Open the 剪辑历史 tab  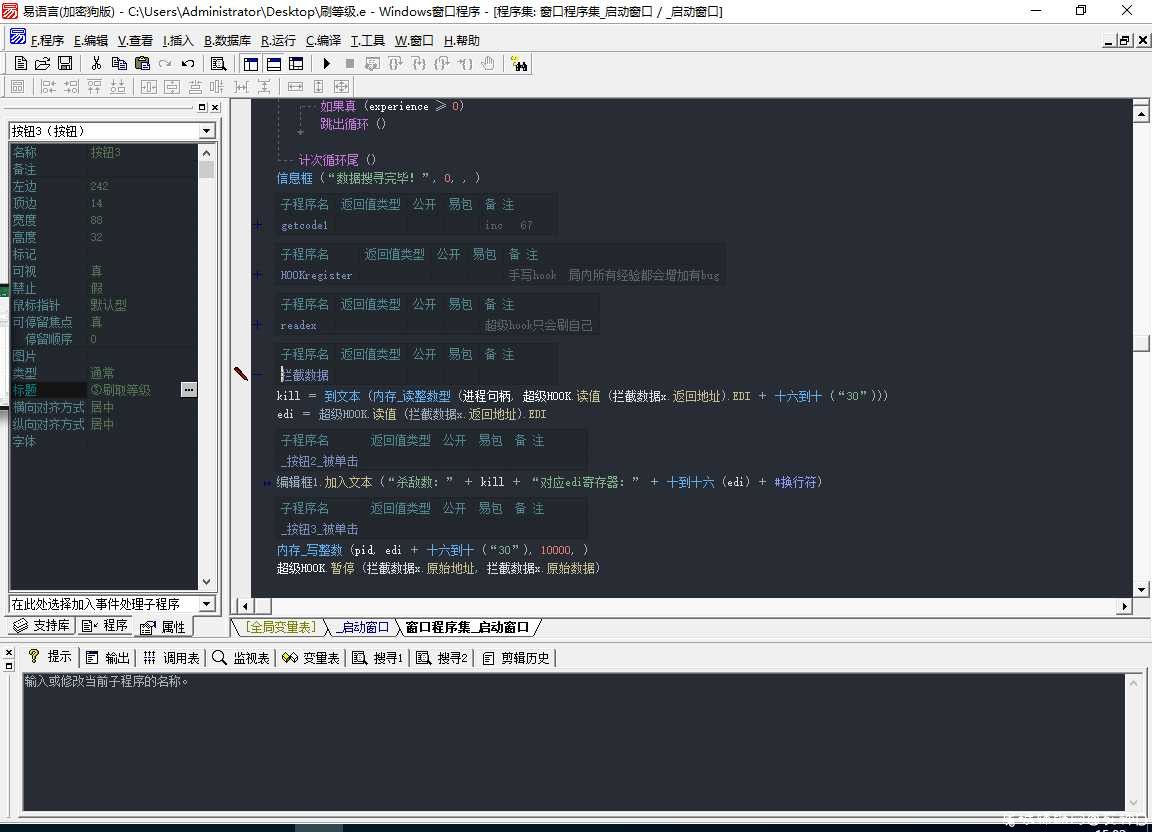coord(516,657)
